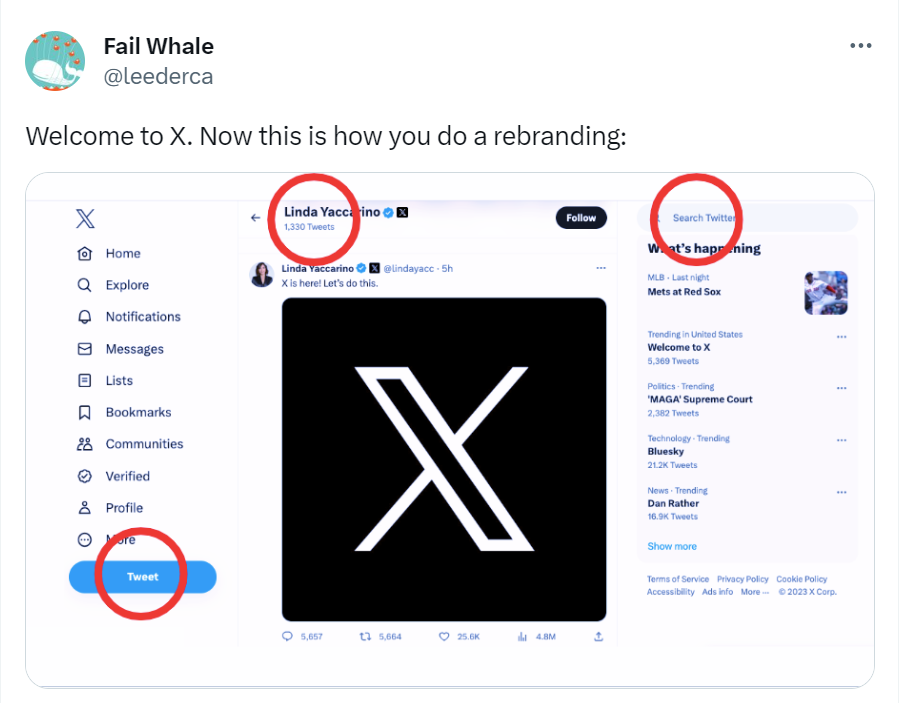Click the X logo in sidebar

[x=85, y=218]
